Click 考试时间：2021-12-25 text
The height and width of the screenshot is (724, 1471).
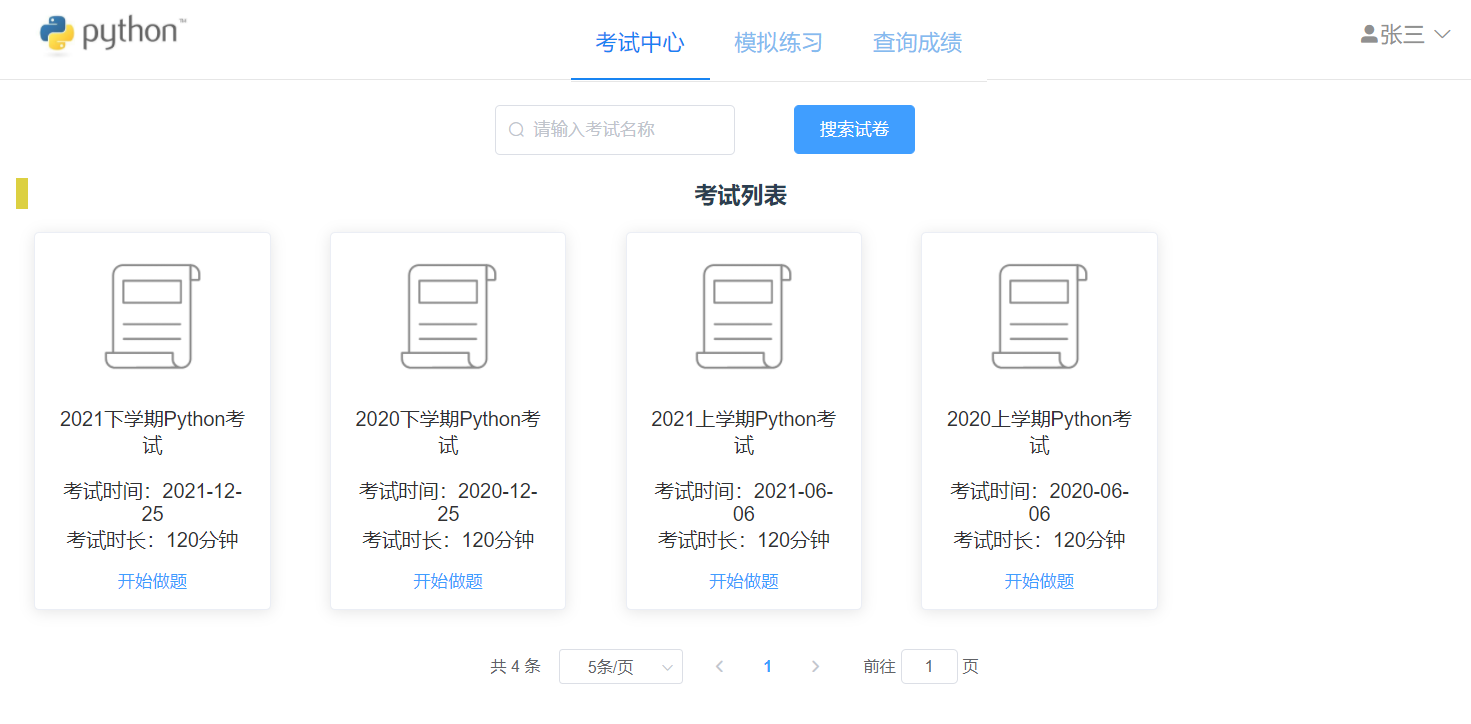pos(152,502)
